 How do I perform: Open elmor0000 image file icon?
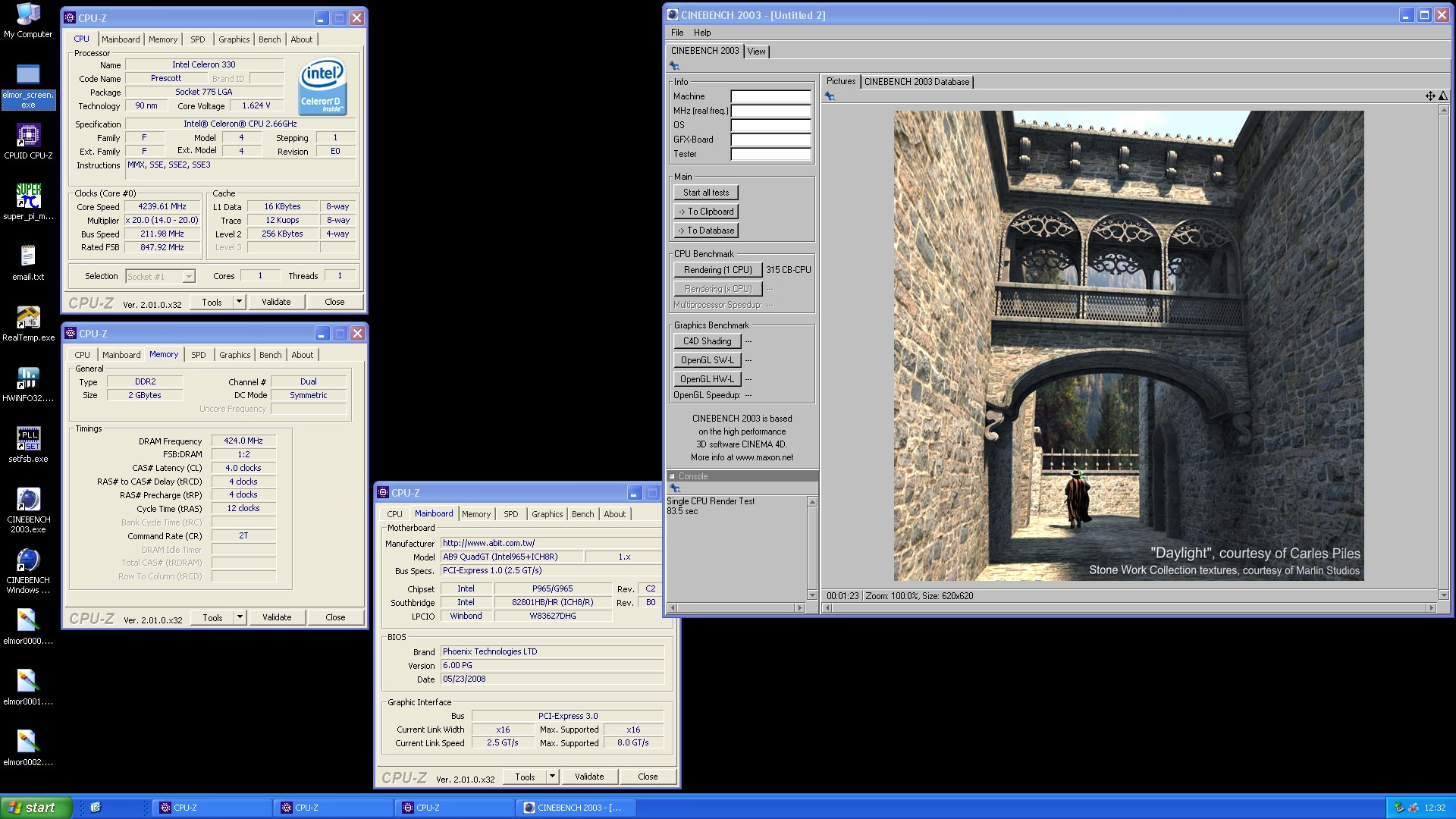pyautogui.click(x=28, y=626)
